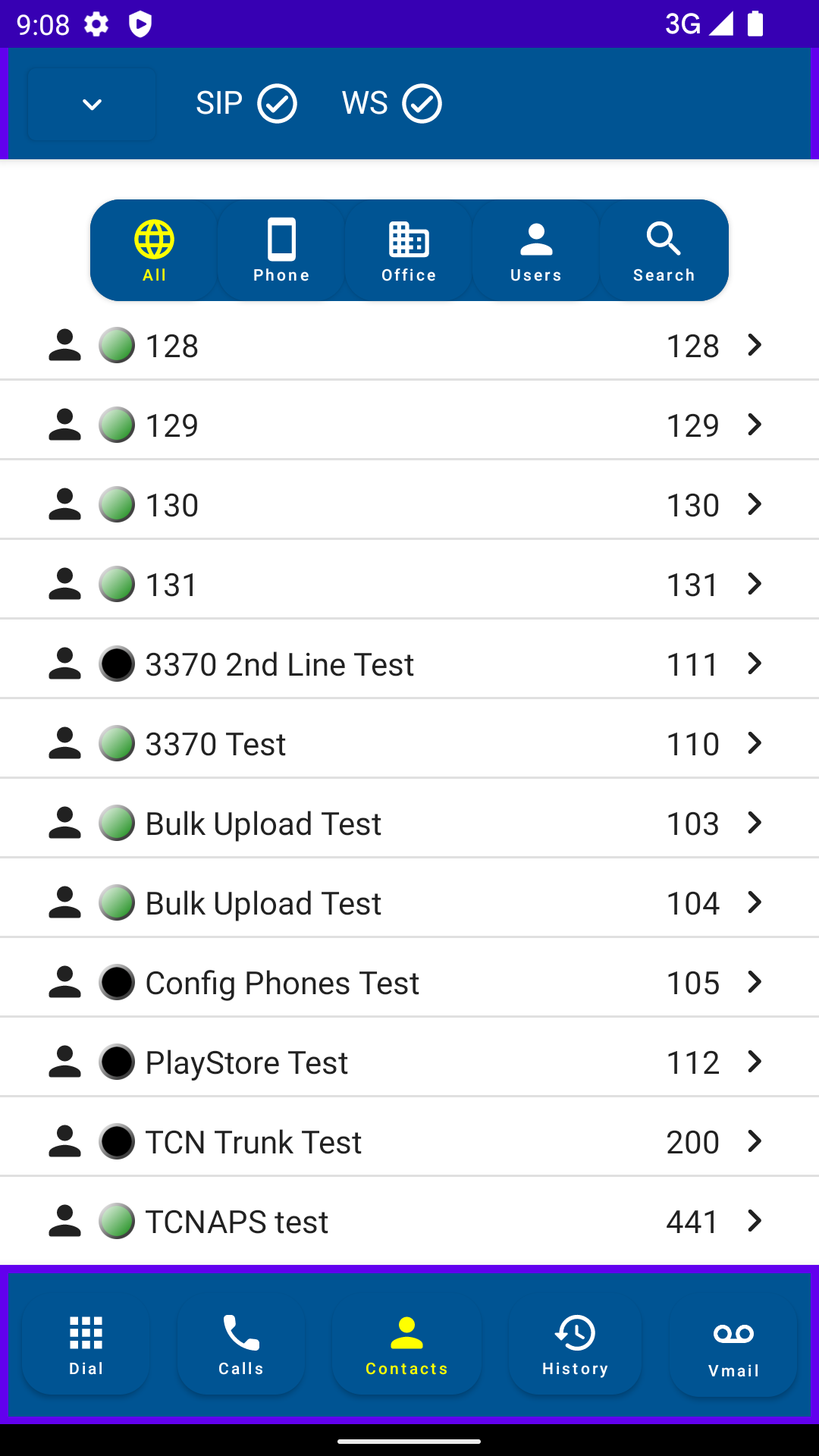Open details chevron for TCN Trunk Test
The image size is (819, 1456).
pos(754,1141)
